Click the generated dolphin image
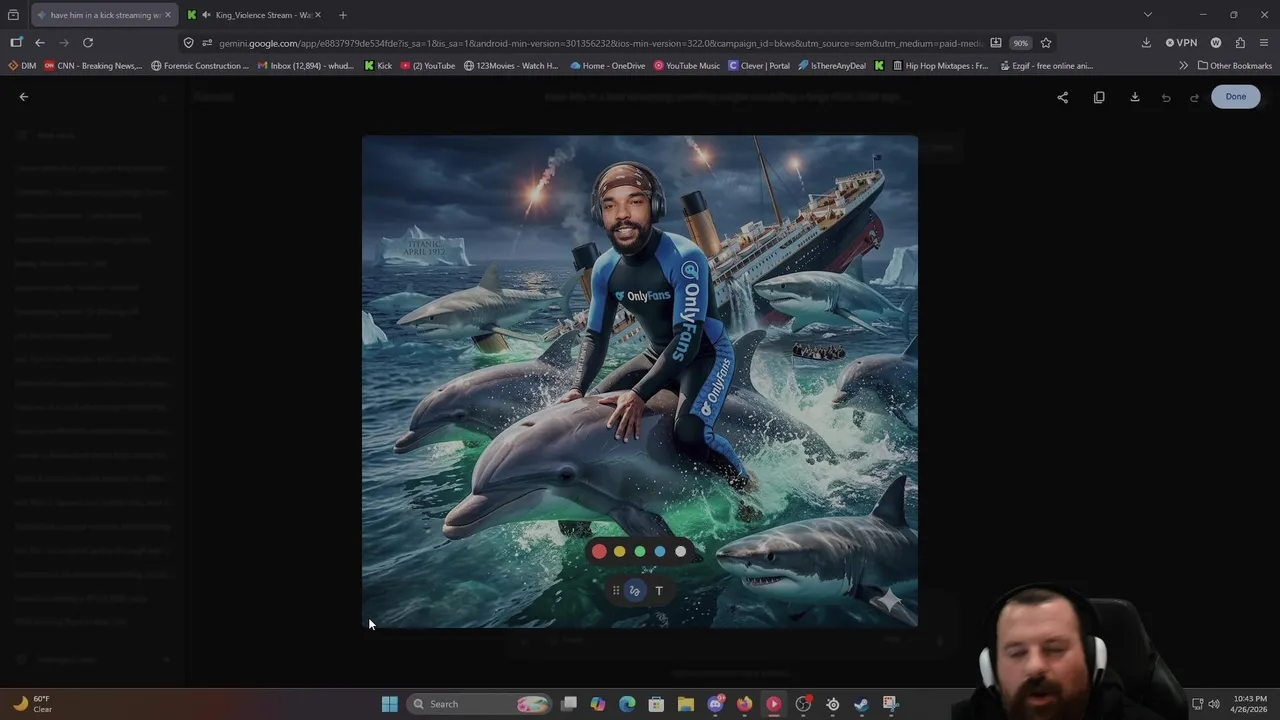Screen dimensions: 1280x720 tap(640, 381)
